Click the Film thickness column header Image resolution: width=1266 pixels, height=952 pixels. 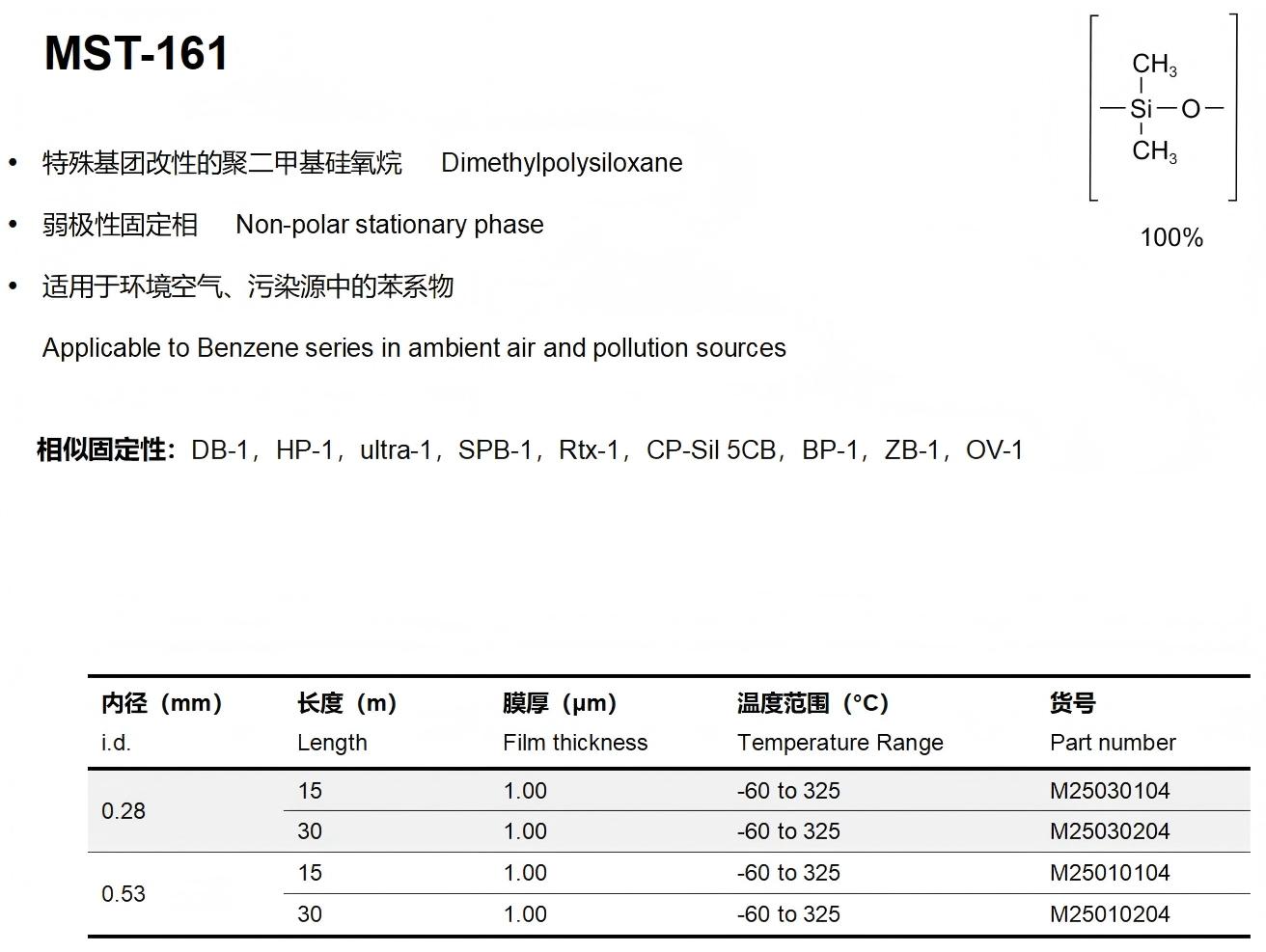point(575,743)
